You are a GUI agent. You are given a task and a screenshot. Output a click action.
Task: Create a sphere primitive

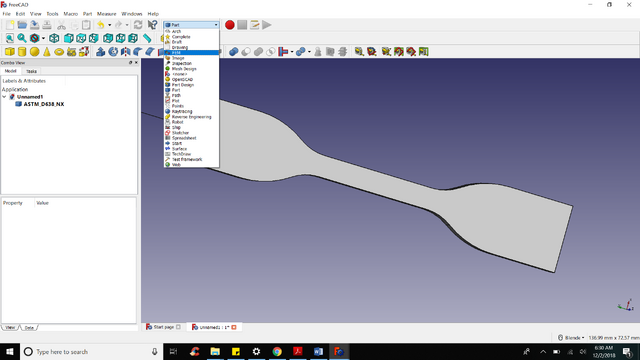click(x=35, y=52)
